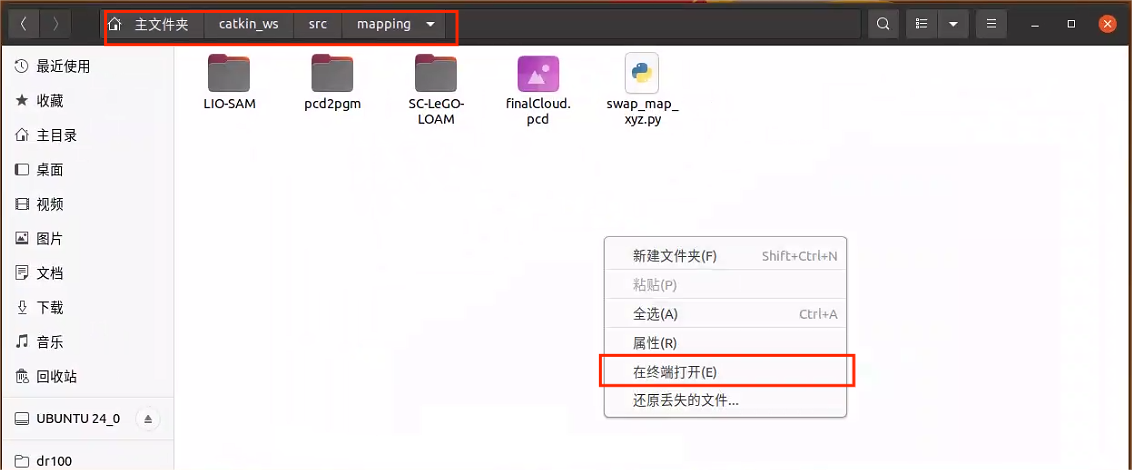Open the dr100 sidebar folder

pyautogui.click(x=87, y=461)
